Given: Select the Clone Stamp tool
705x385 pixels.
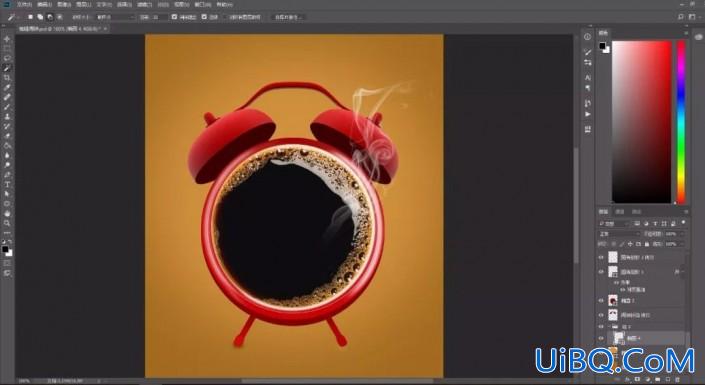Looking at the screenshot, I should pos(7,116).
